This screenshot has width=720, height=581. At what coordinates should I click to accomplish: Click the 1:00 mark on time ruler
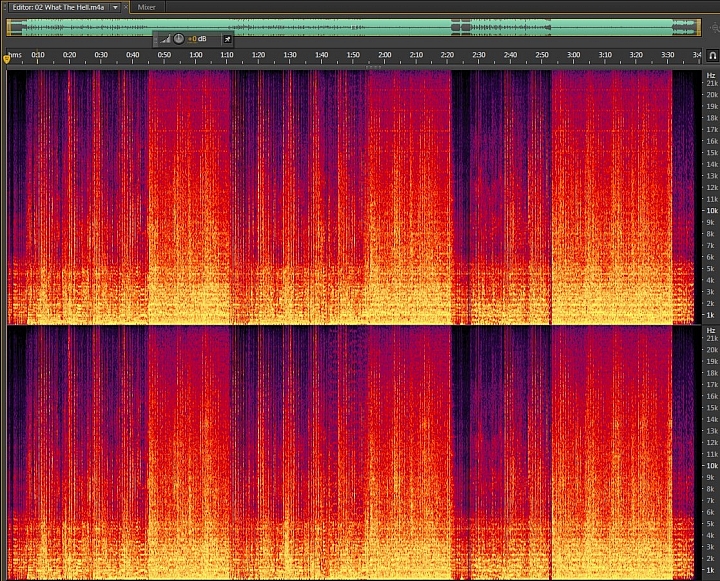[x=196, y=55]
